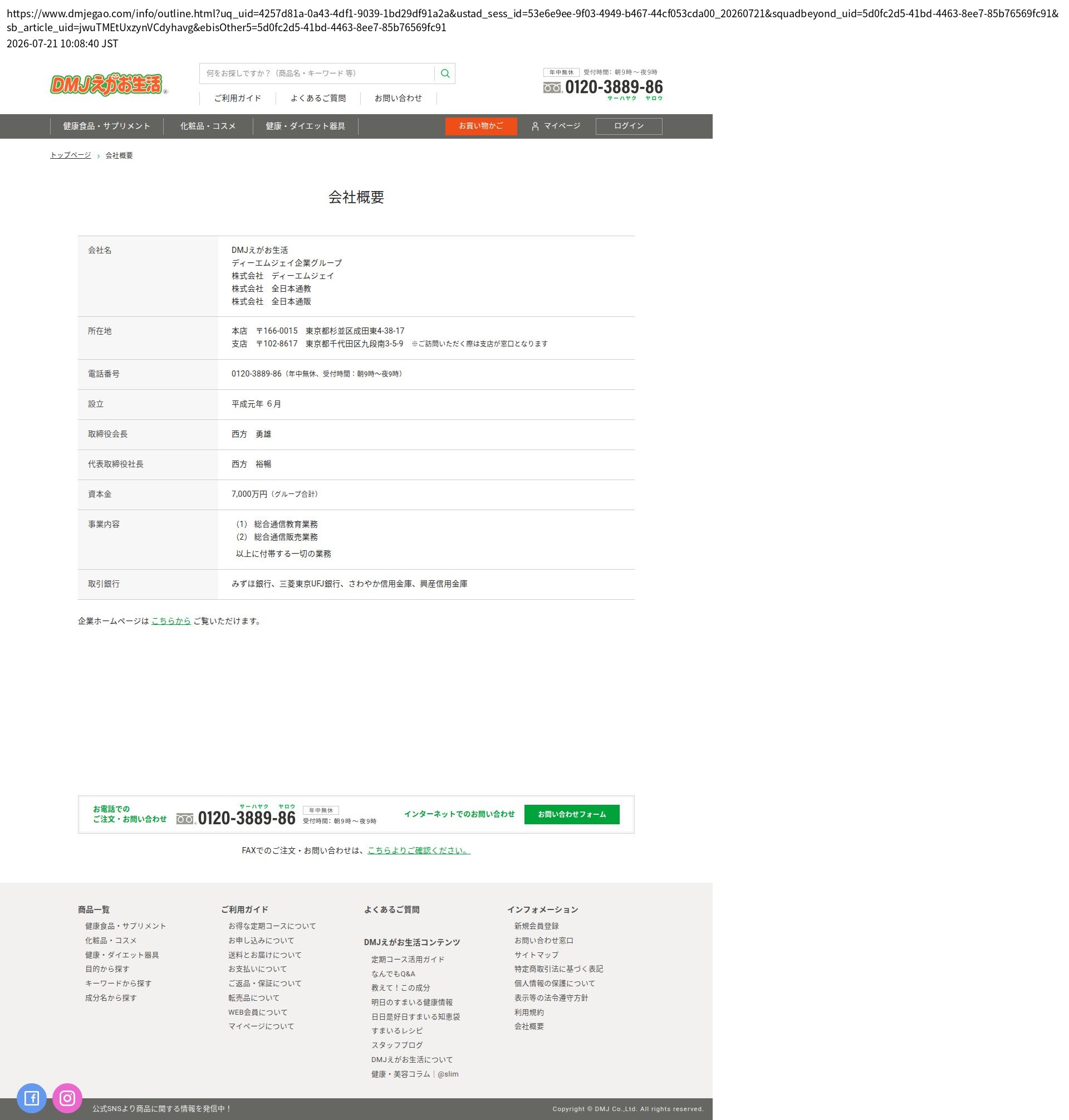Open ご利用ガイド in the header
The image size is (1069, 1120).
click(x=238, y=98)
